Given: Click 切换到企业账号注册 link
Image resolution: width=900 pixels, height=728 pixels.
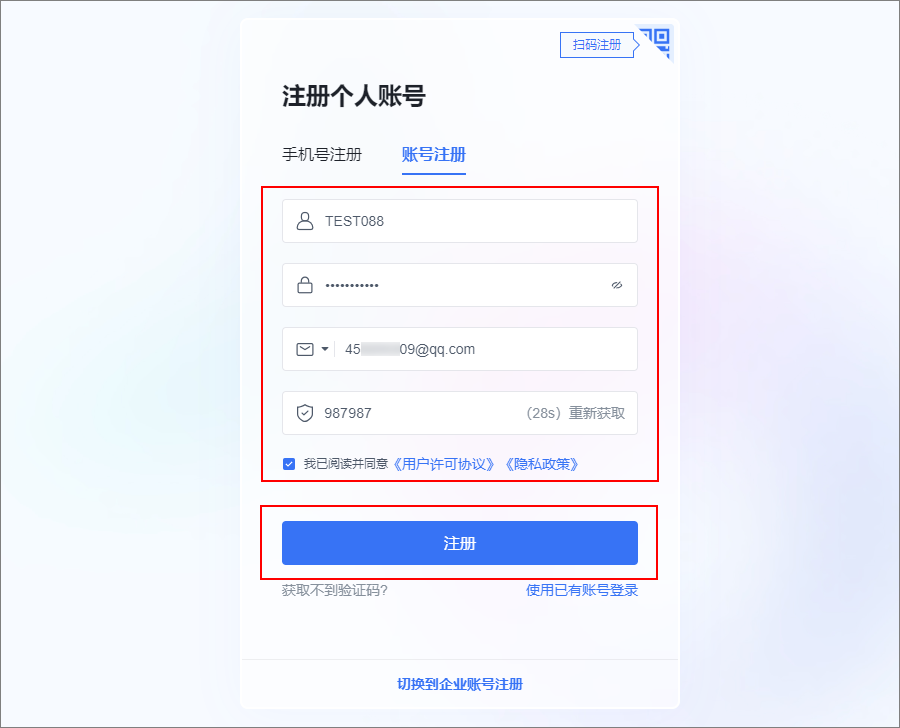Looking at the screenshot, I should click(x=460, y=684).
